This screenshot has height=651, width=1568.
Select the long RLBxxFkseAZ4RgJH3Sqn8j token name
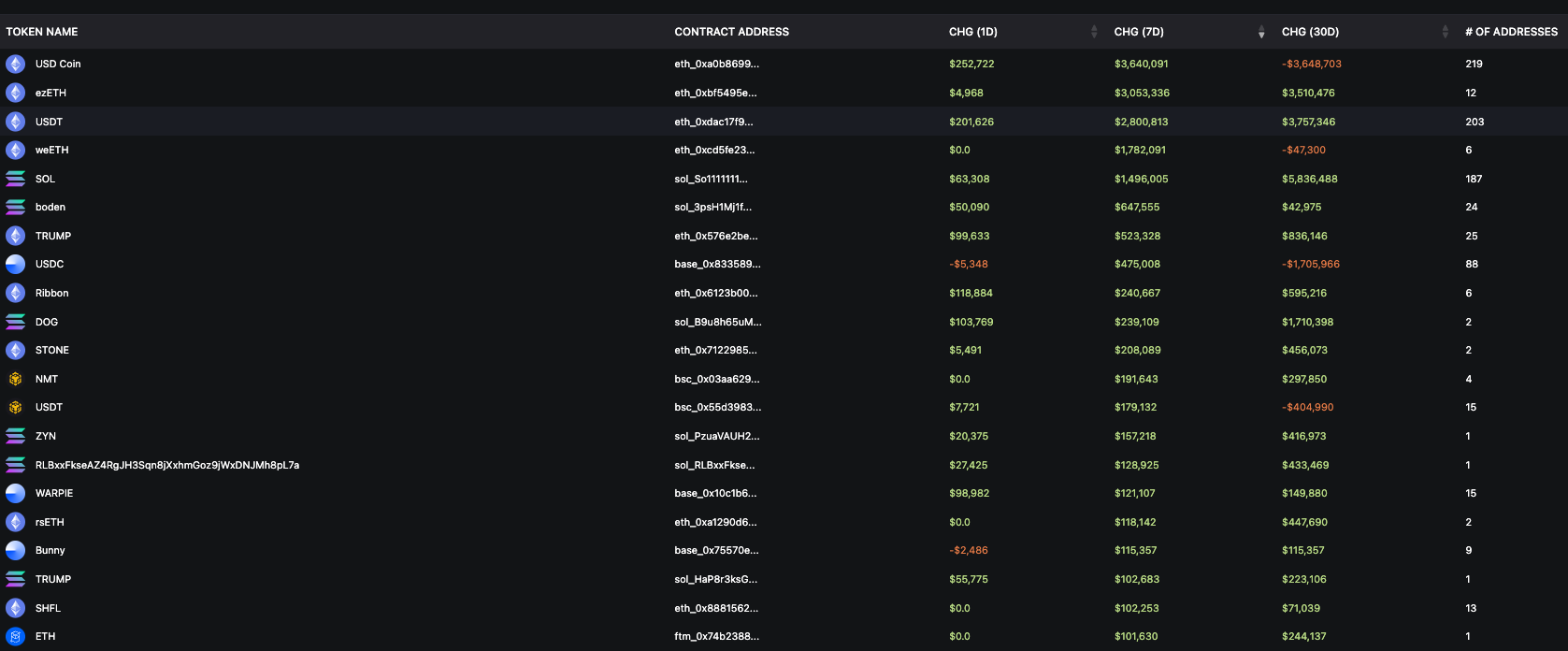(167, 465)
